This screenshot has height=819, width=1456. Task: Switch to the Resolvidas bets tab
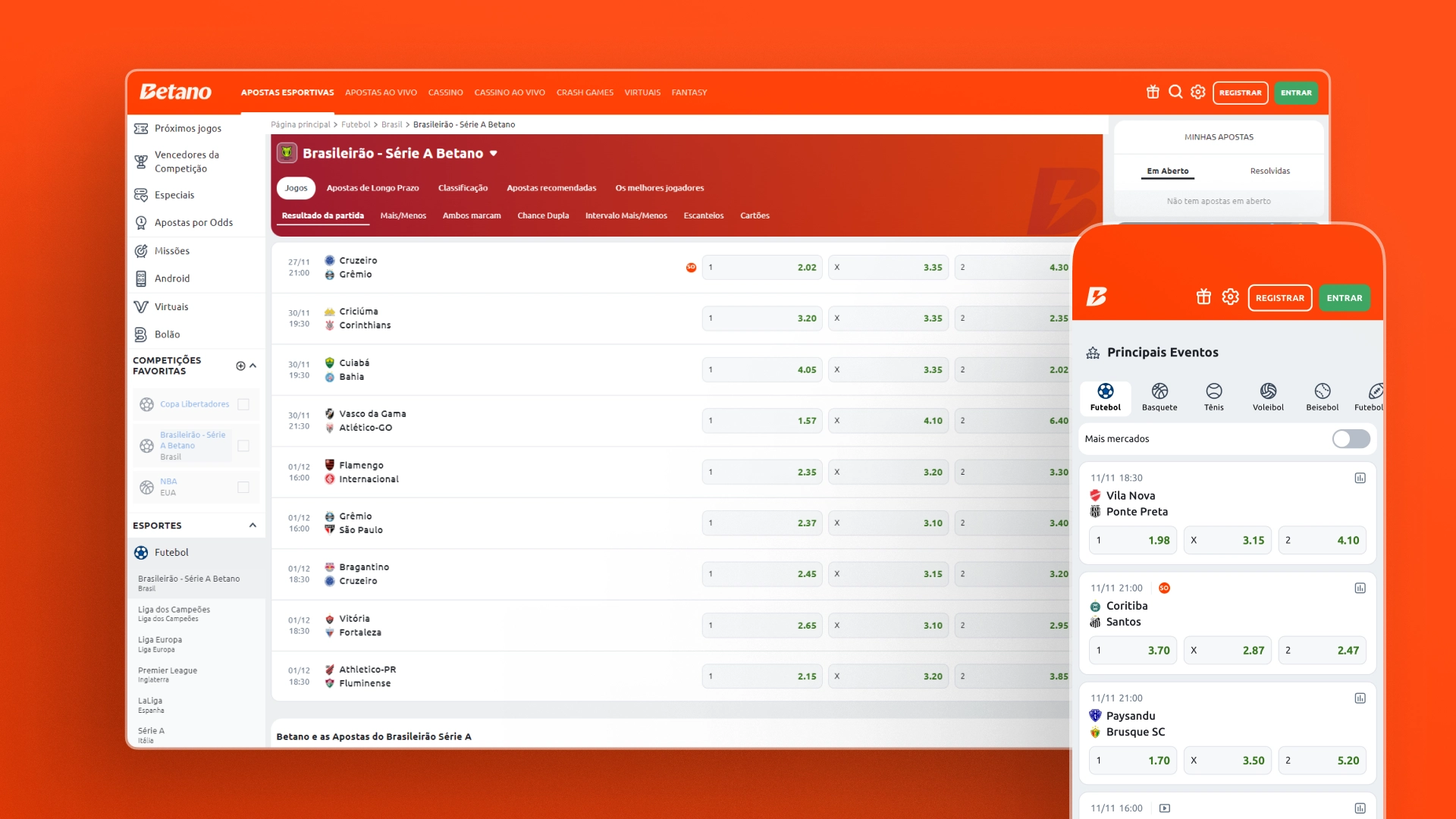coord(1269,171)
